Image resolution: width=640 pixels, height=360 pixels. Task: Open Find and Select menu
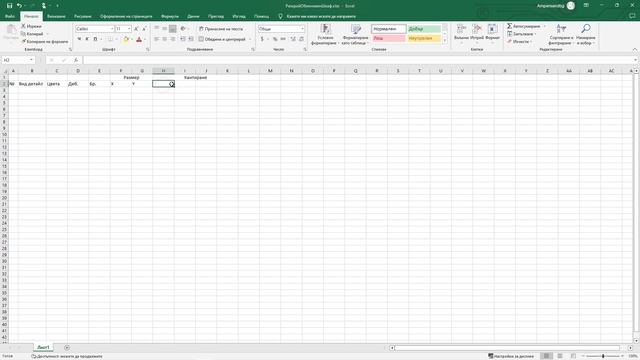[586, 34]
